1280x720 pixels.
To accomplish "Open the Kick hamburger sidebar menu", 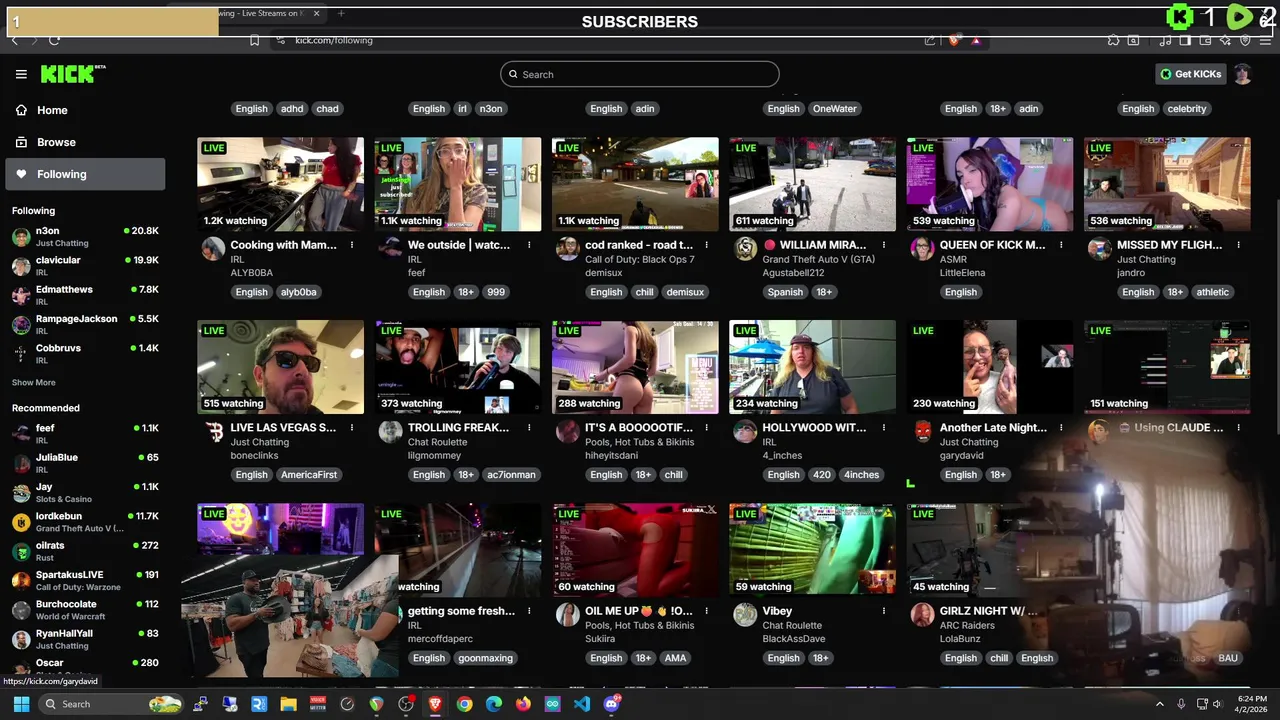I will pos(21,74).
